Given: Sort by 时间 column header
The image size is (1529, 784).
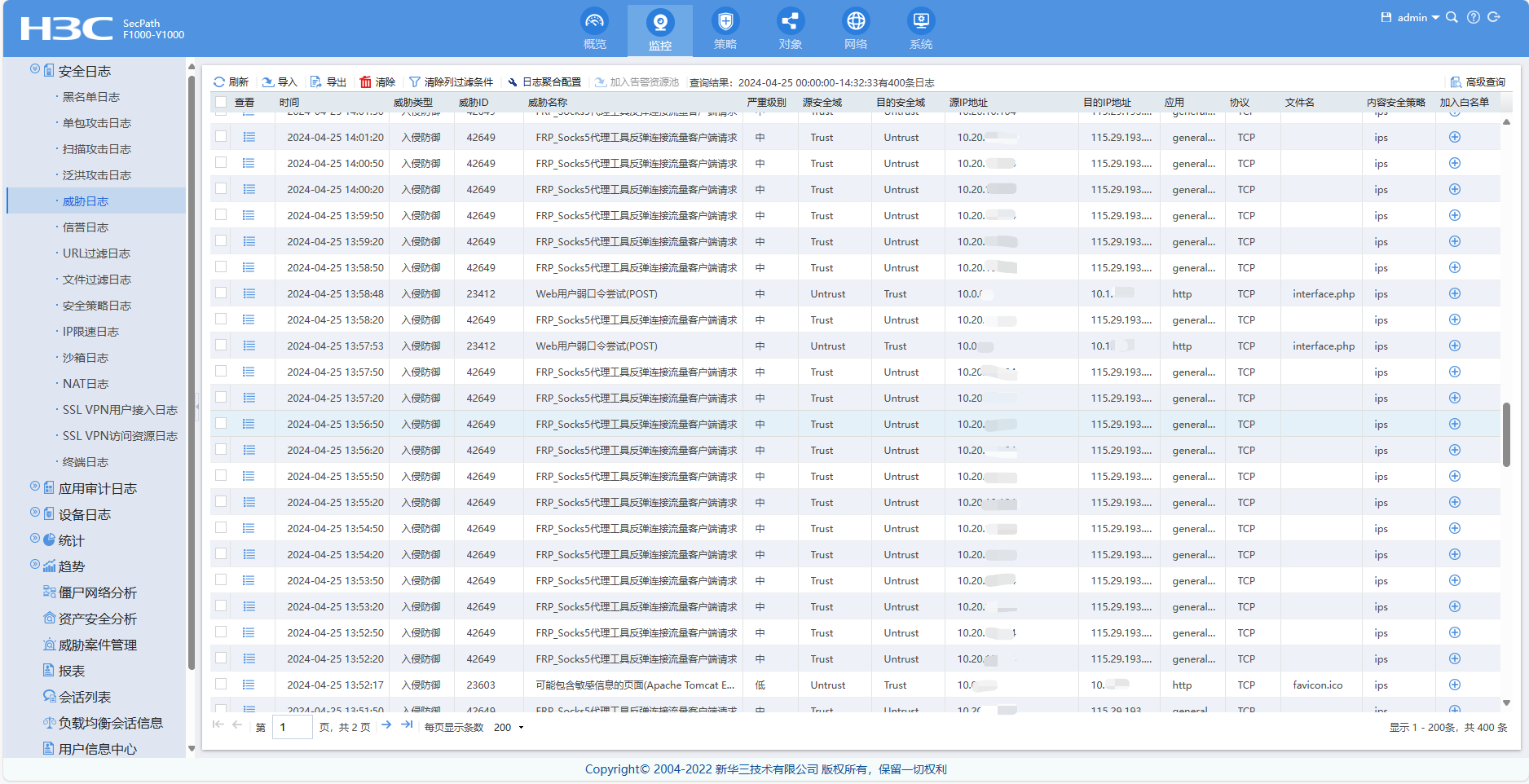Looking at the screenshot, I should [x=289, y=102].
